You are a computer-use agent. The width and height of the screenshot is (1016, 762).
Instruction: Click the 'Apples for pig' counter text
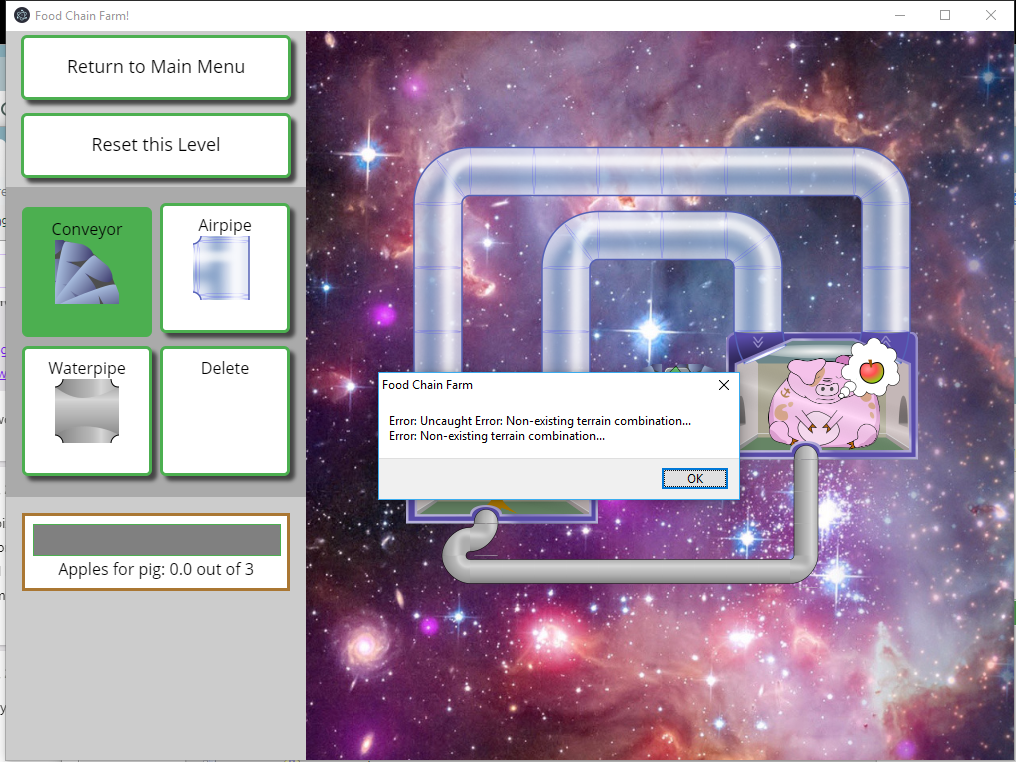157,570
